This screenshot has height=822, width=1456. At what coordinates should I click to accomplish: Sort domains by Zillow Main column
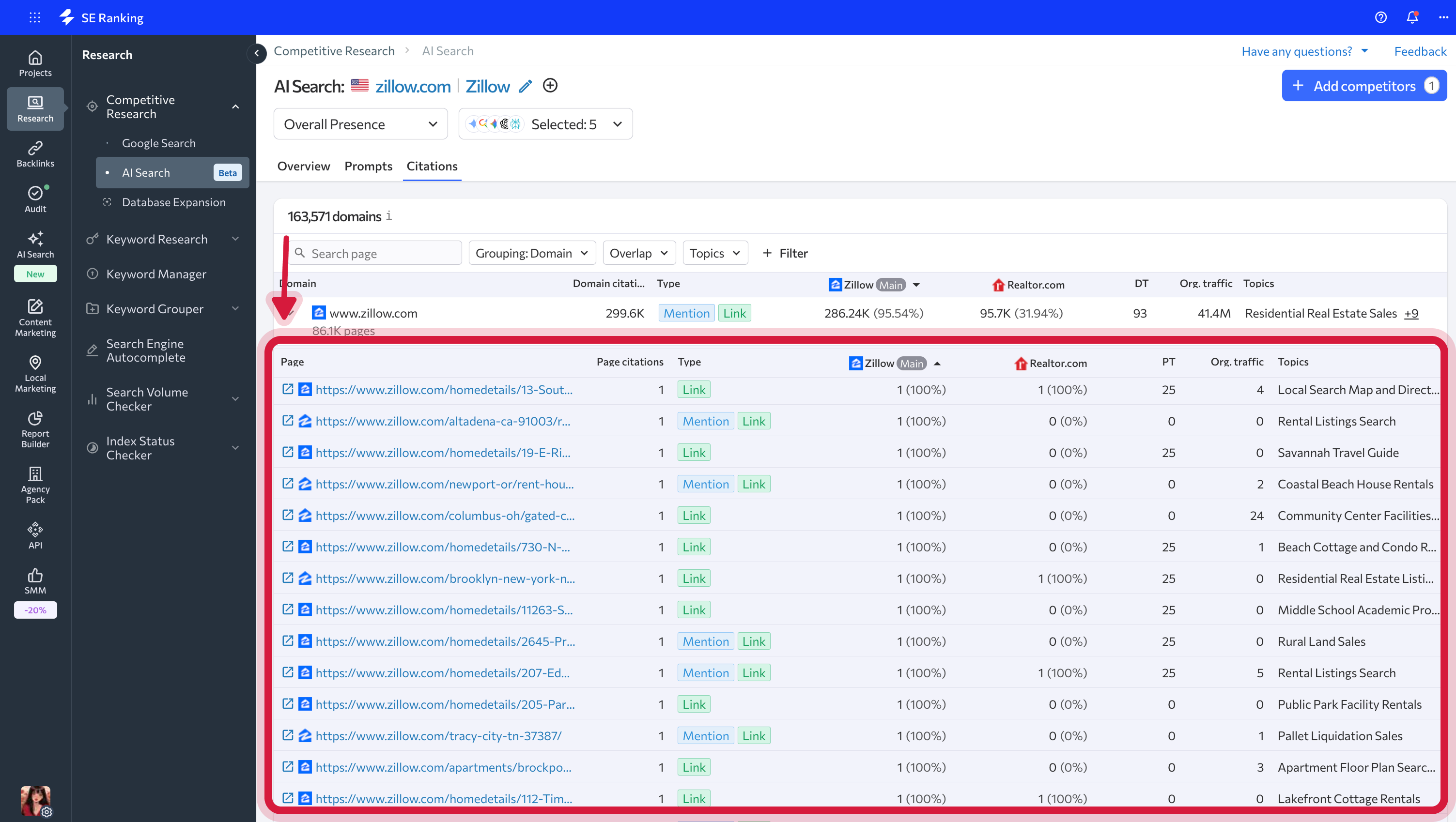tap(874, 285)
